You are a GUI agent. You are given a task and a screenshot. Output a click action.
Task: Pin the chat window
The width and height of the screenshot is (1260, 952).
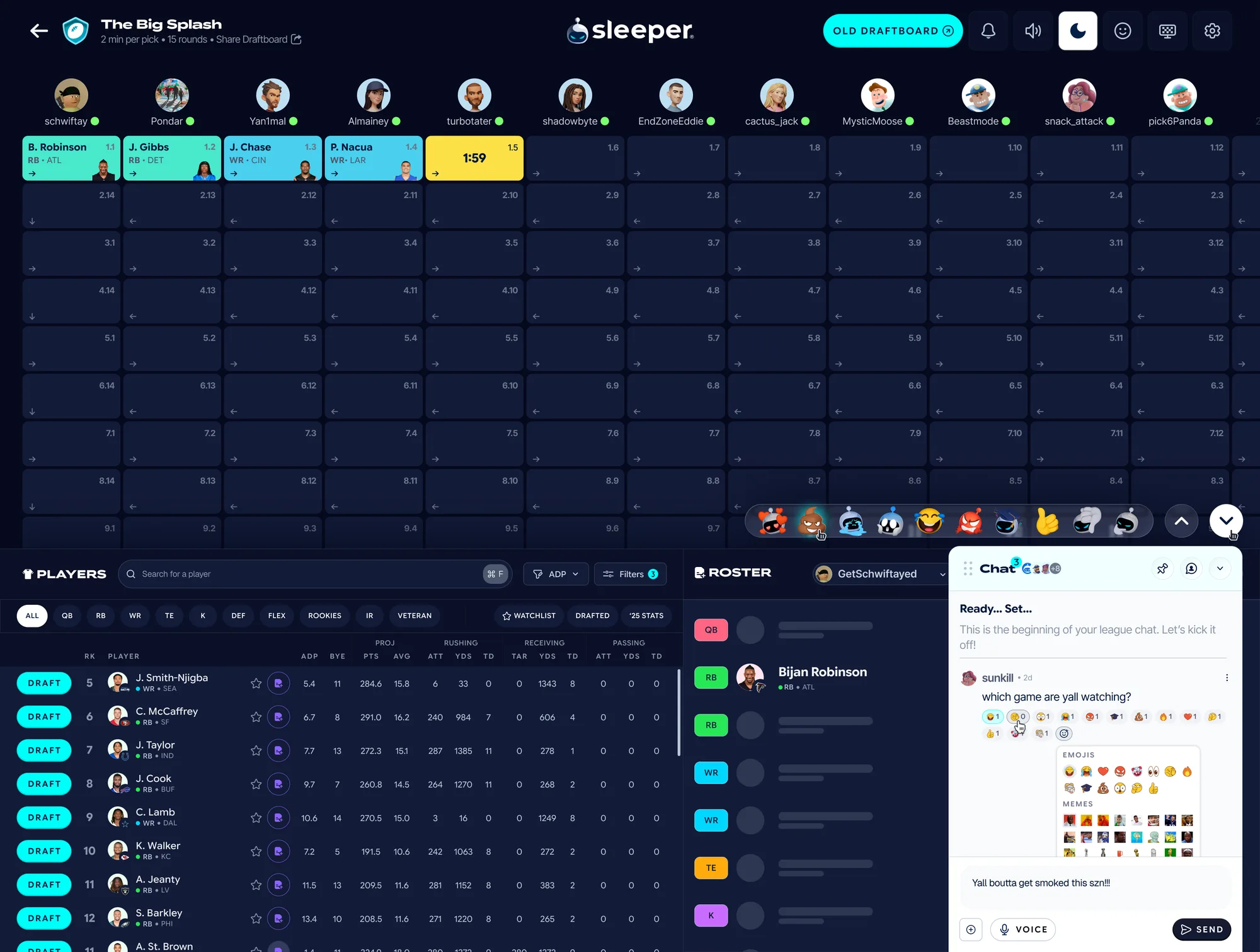1162,569
